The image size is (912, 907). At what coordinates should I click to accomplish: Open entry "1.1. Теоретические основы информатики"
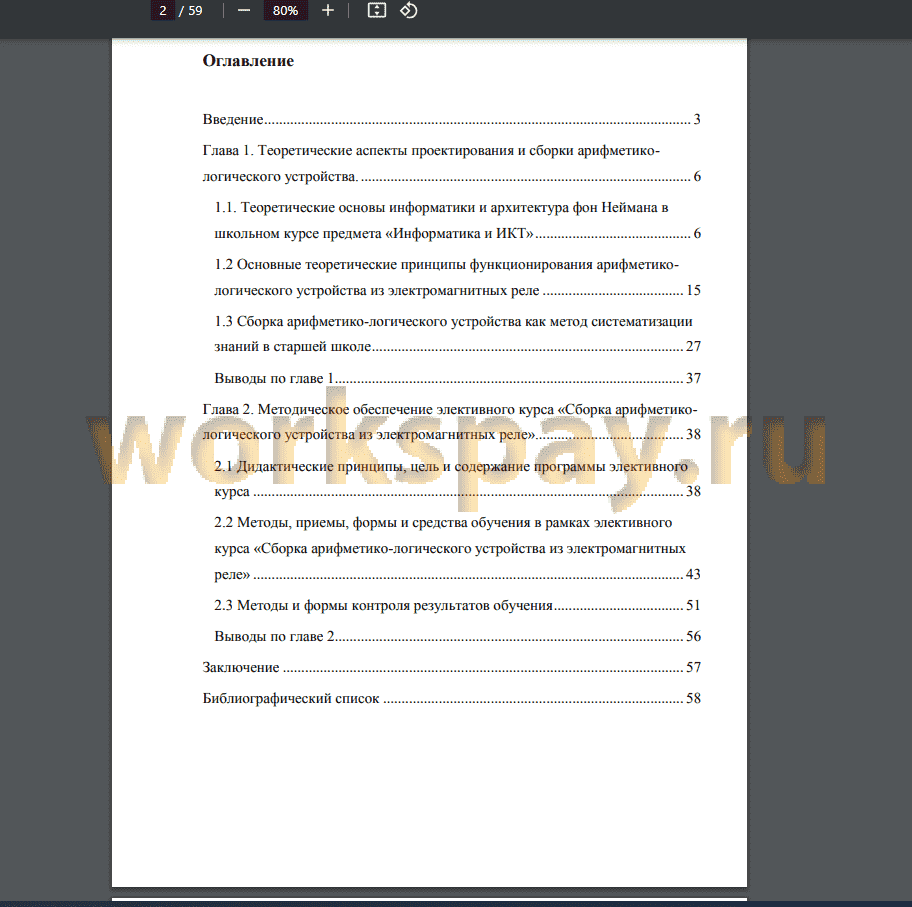coord(457,220)
